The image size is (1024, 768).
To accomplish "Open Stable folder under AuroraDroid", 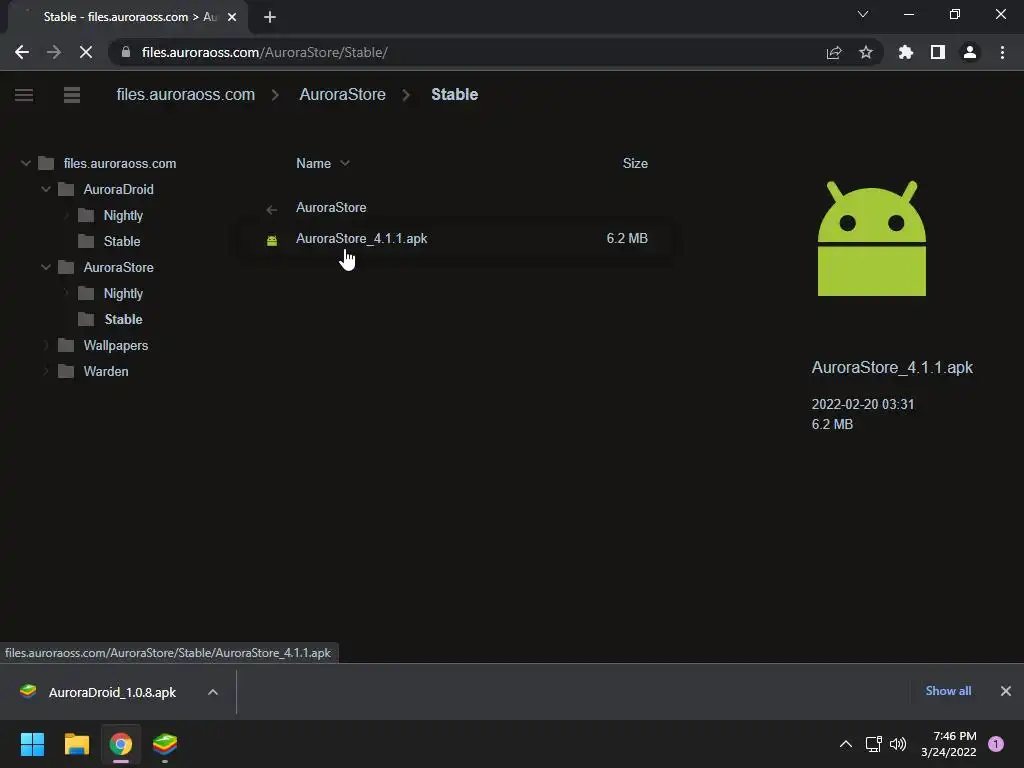I will pyautogui.click(x=121, y=242).
